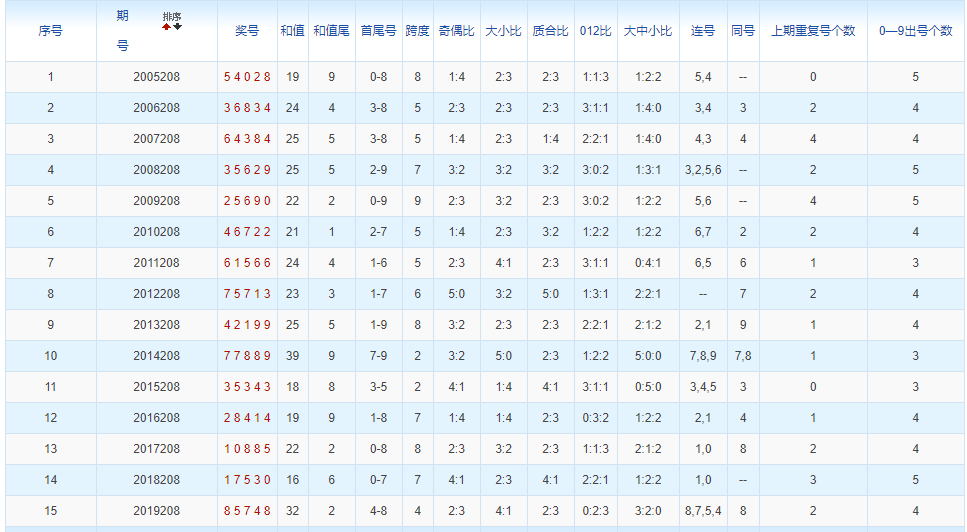This screenshot has height=532, width=967.
Task: Select issue number 2008208
Action: click(x=157, y=170)
